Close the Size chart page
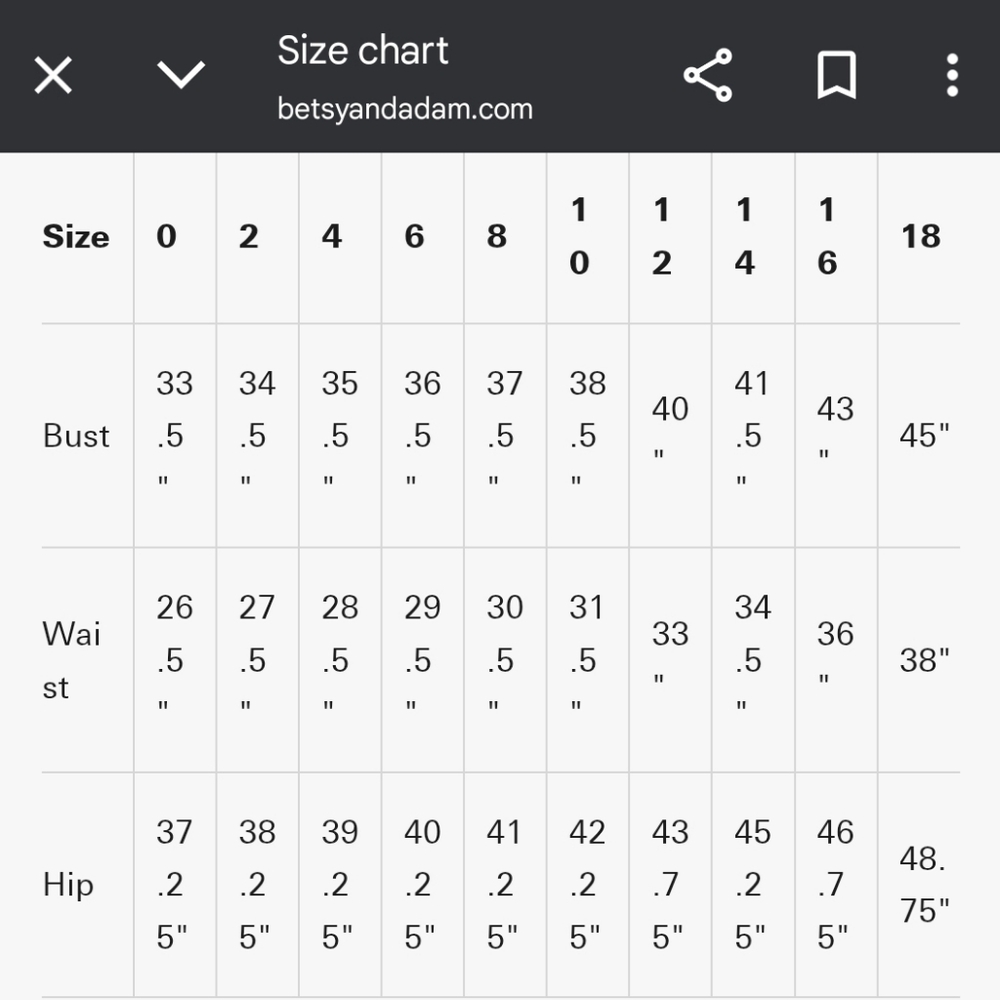This screenshot has width=1000, height=1000. 53,75
